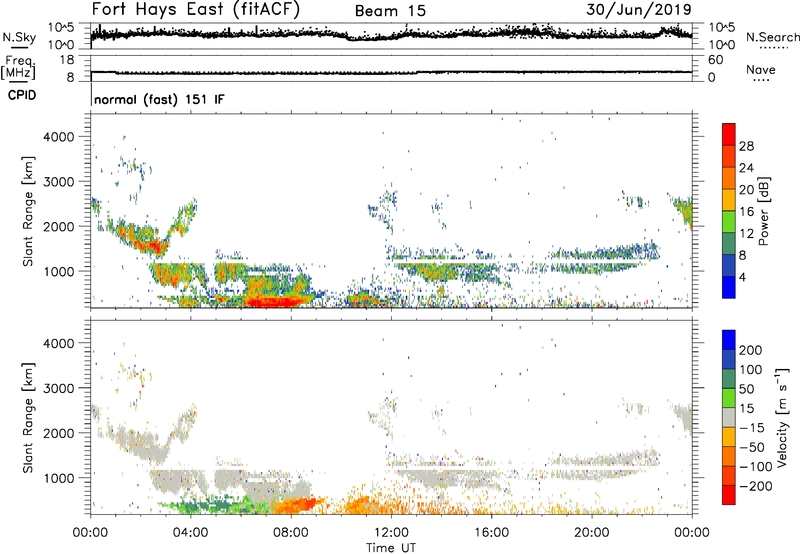Click the '20:00' time tick label
Image resolution: width=800 pixels, height=554 pixels.
point(591,533)
